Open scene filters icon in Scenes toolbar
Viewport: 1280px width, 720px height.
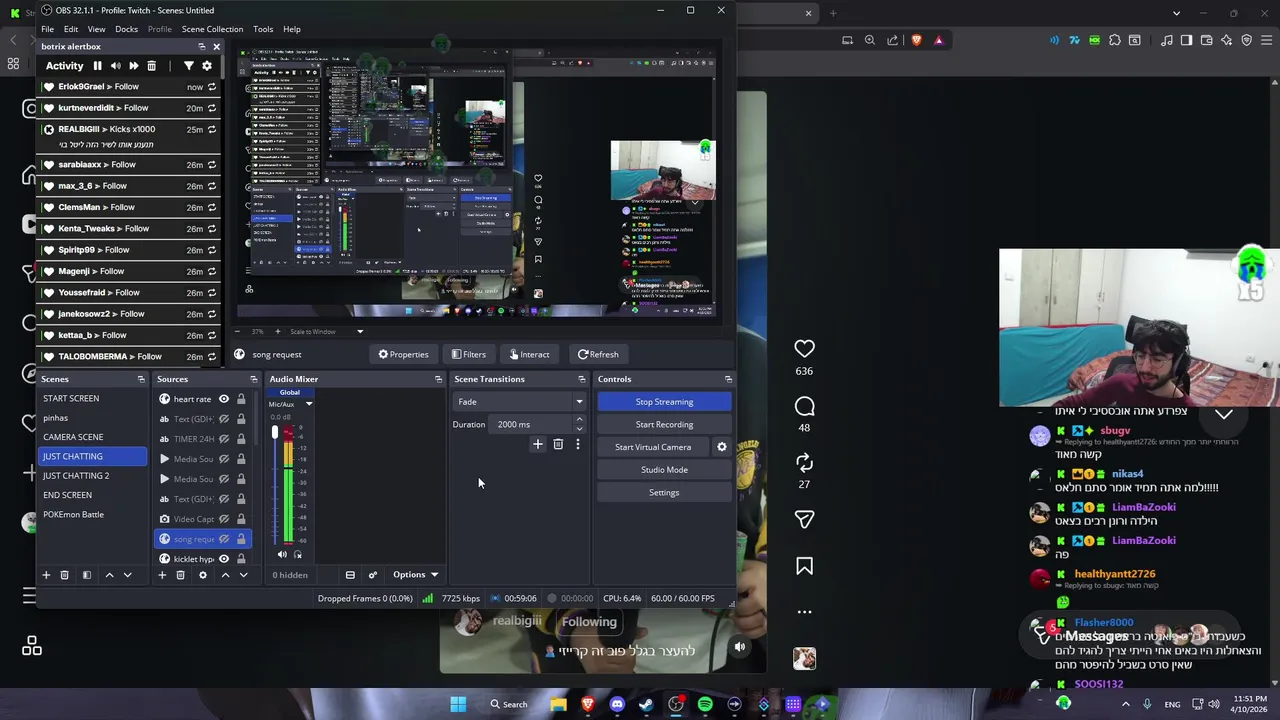click(86, 575)
